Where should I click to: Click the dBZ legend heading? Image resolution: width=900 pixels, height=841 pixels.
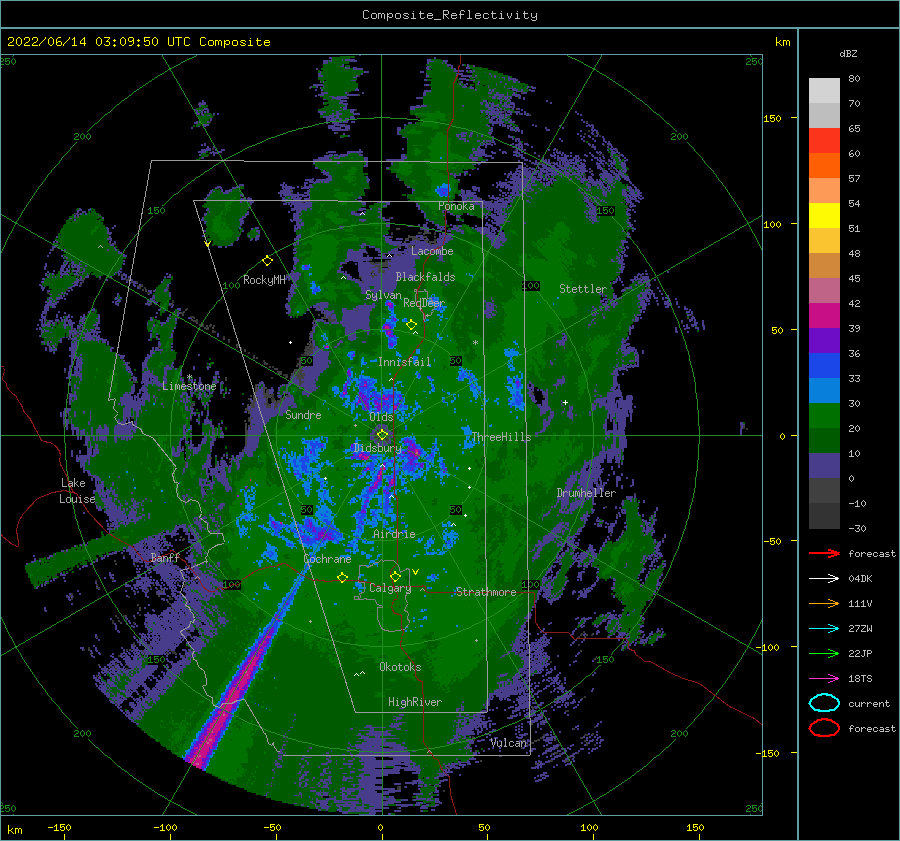(848, 54)
